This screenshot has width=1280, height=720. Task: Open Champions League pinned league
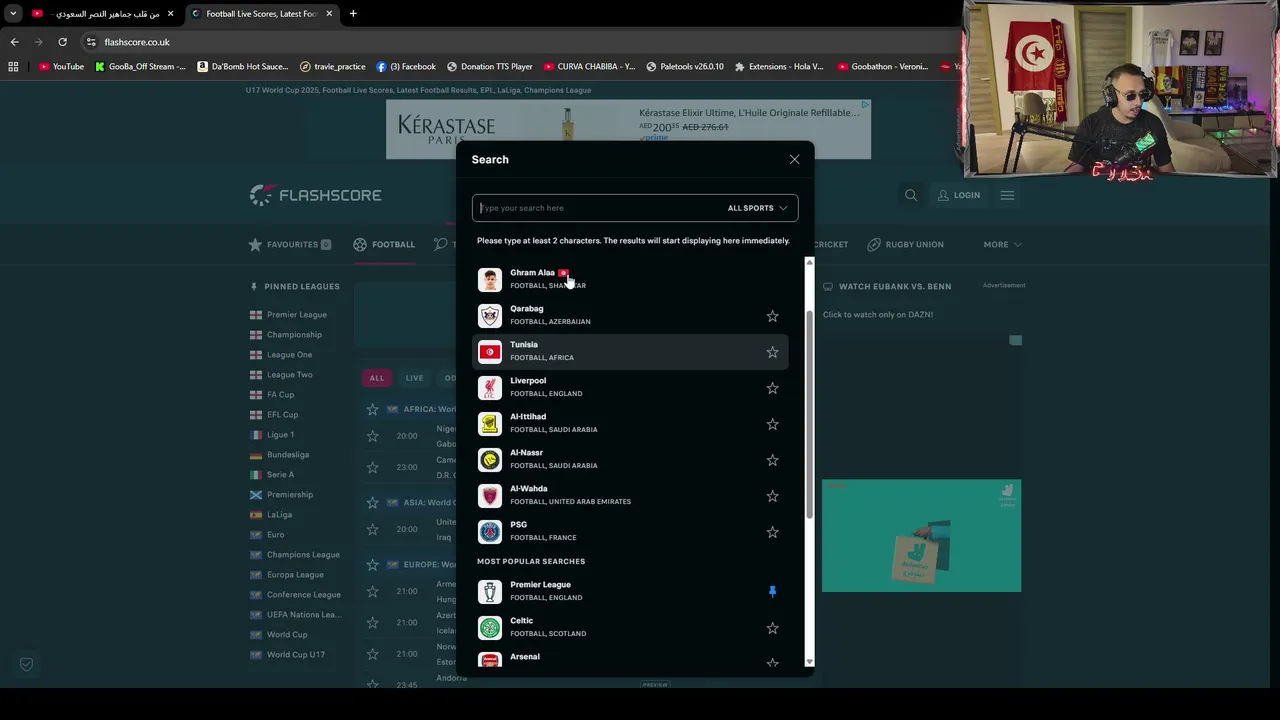point(303,554)
